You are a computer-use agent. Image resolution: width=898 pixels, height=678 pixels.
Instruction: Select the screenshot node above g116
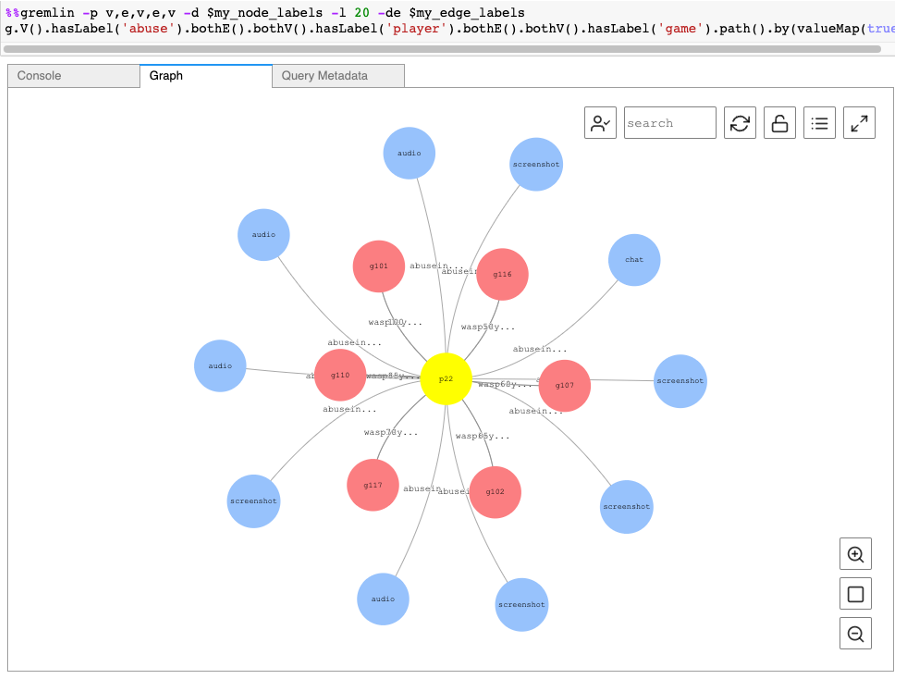(536, 164)
